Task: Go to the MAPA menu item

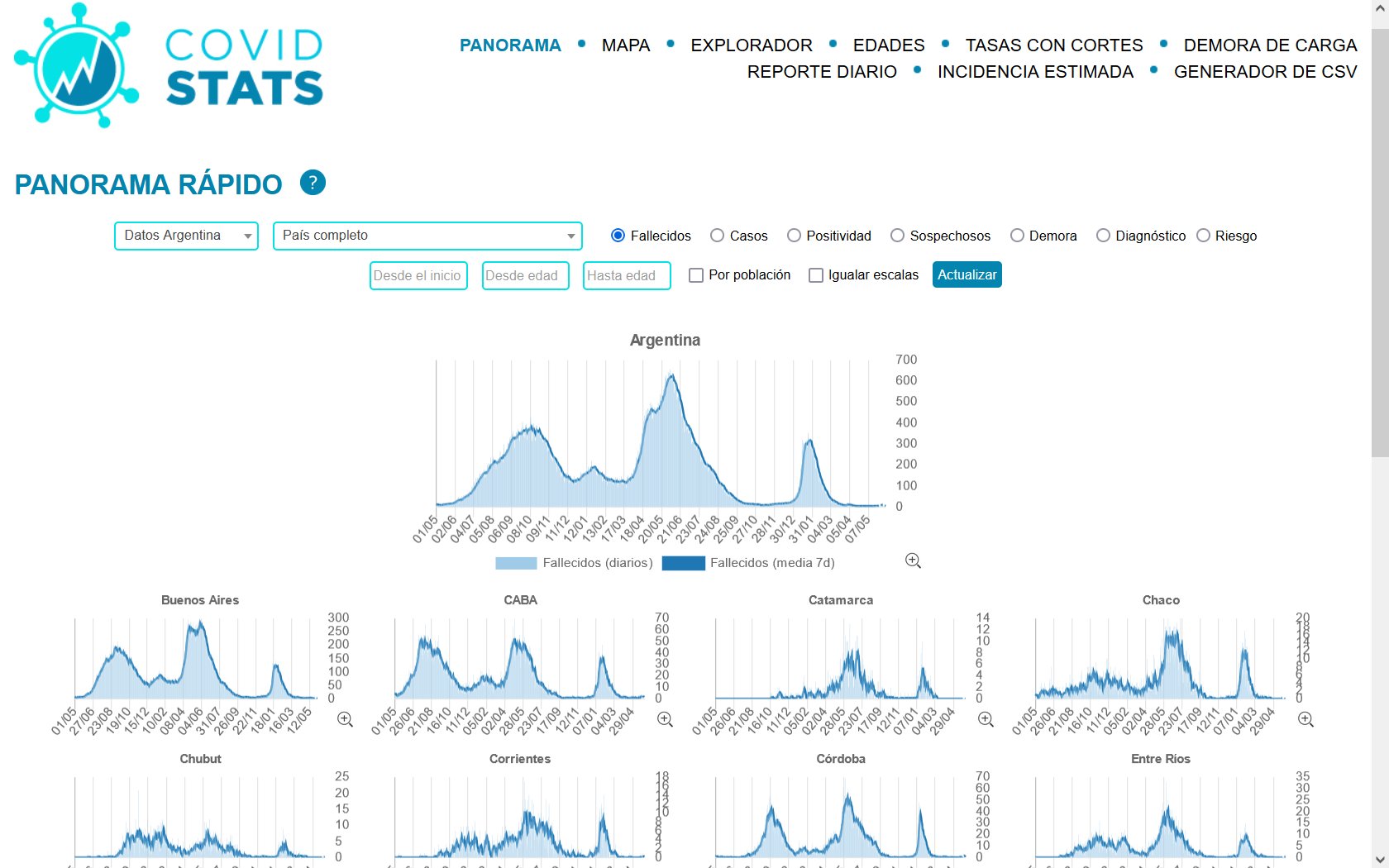Action: pyautogui.click(x=626, y=45)
